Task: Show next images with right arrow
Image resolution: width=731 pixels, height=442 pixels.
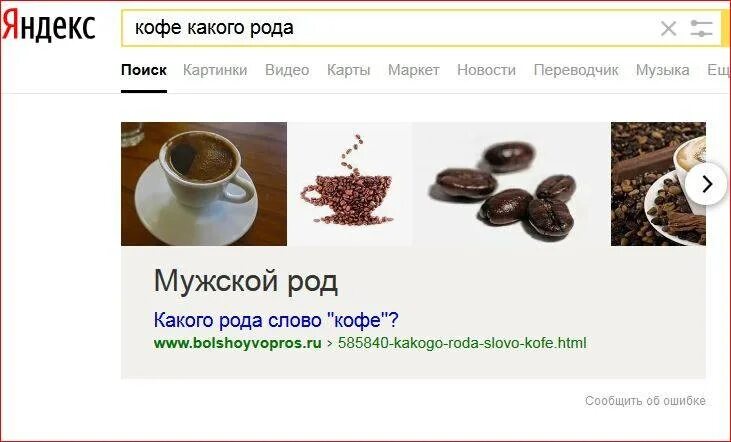Action: point(706,184)
